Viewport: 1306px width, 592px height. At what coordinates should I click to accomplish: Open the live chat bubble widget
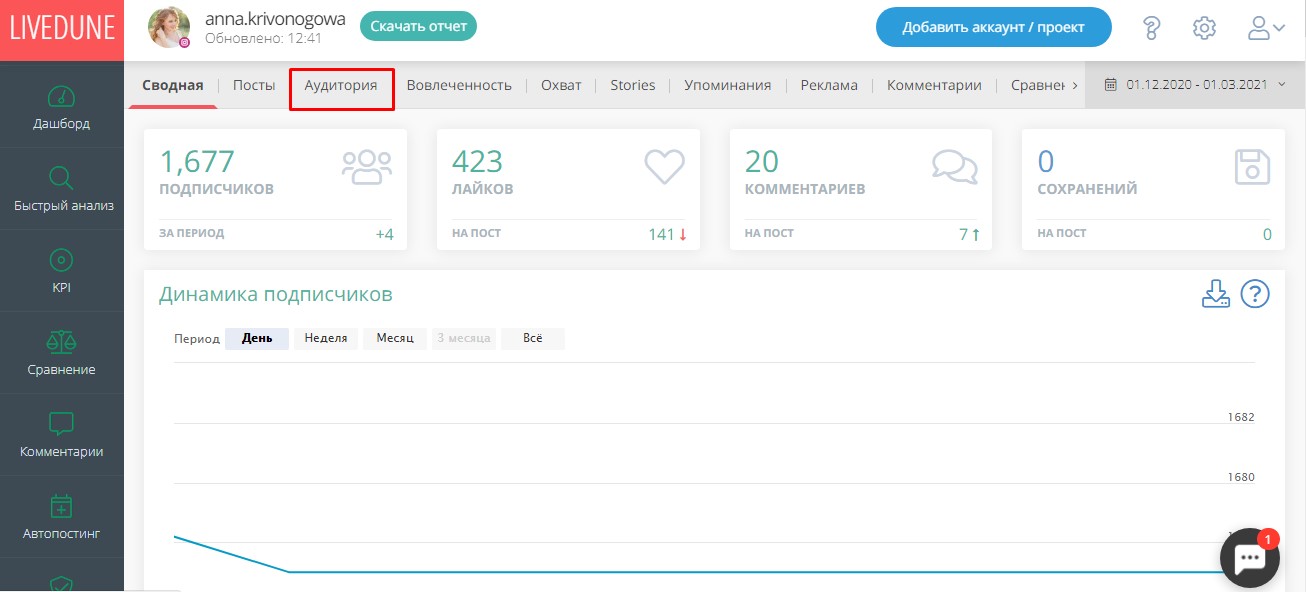(x=1250, y=558)
